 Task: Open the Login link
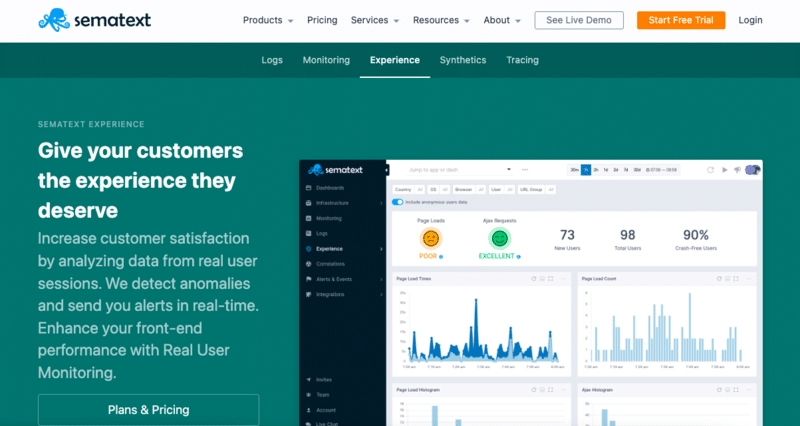(750, 20)
